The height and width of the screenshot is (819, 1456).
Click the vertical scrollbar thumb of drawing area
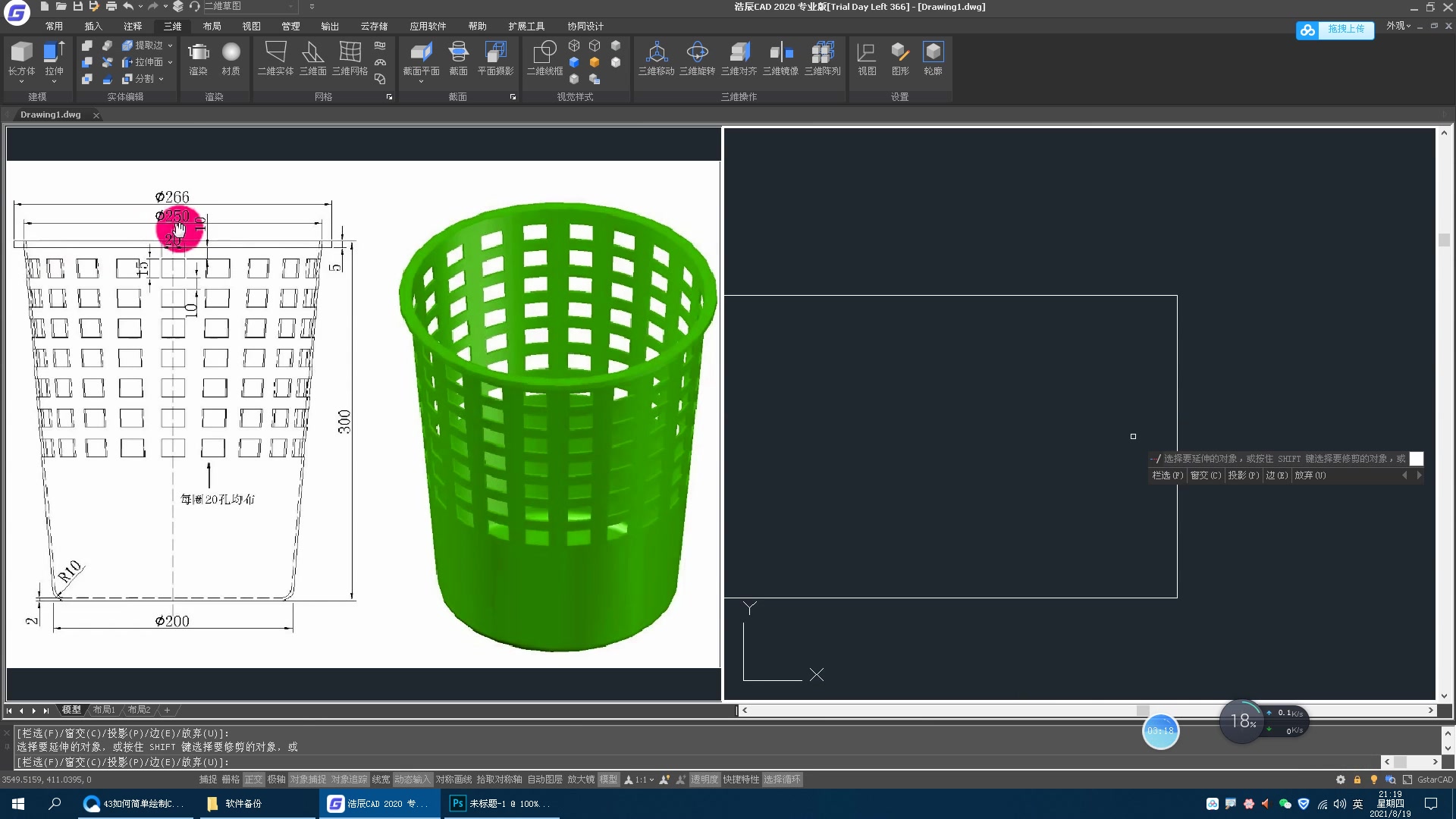tap(1444, 240)
